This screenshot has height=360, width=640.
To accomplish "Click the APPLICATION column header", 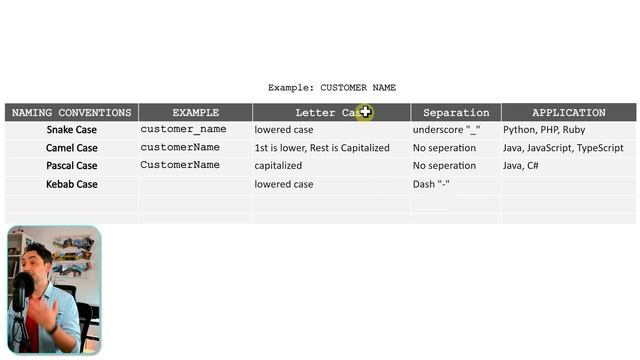I will click(569, 113).
